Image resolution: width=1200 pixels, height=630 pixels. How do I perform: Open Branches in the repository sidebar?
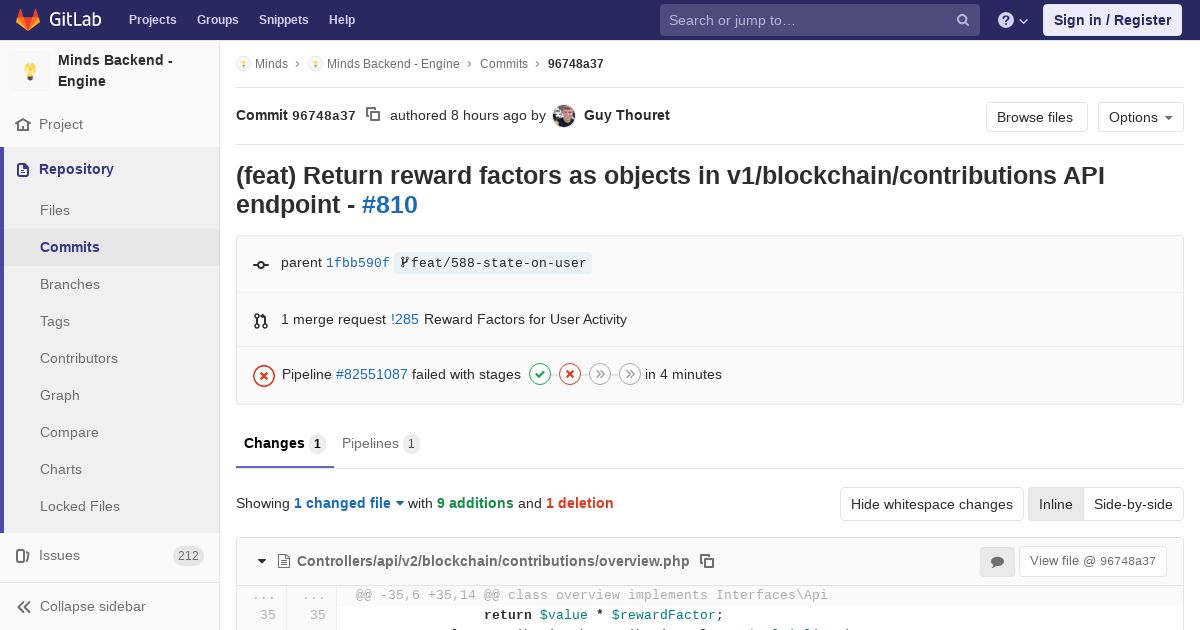click(x=70, y=284)
